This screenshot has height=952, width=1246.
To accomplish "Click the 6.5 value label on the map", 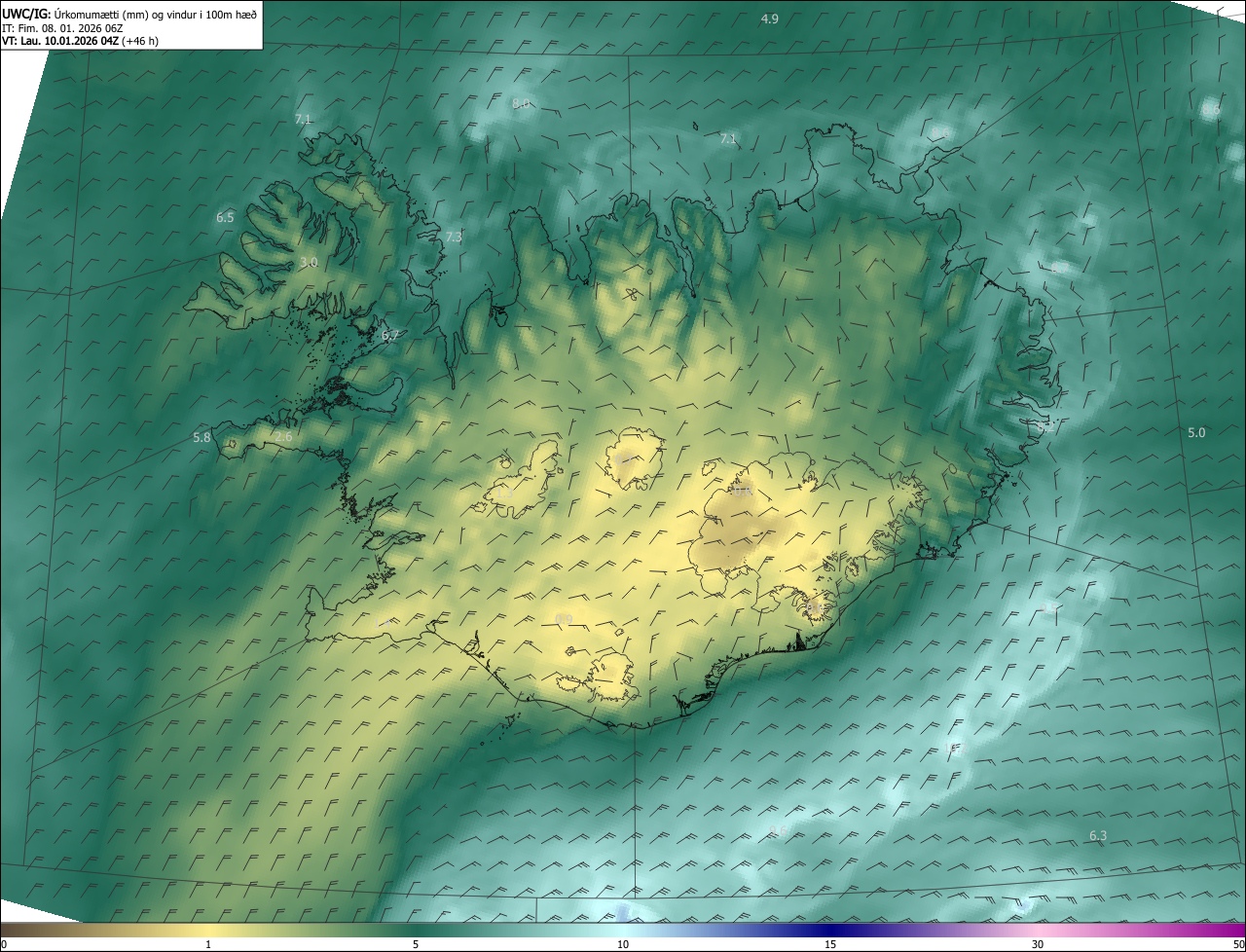I will (225, 217).
